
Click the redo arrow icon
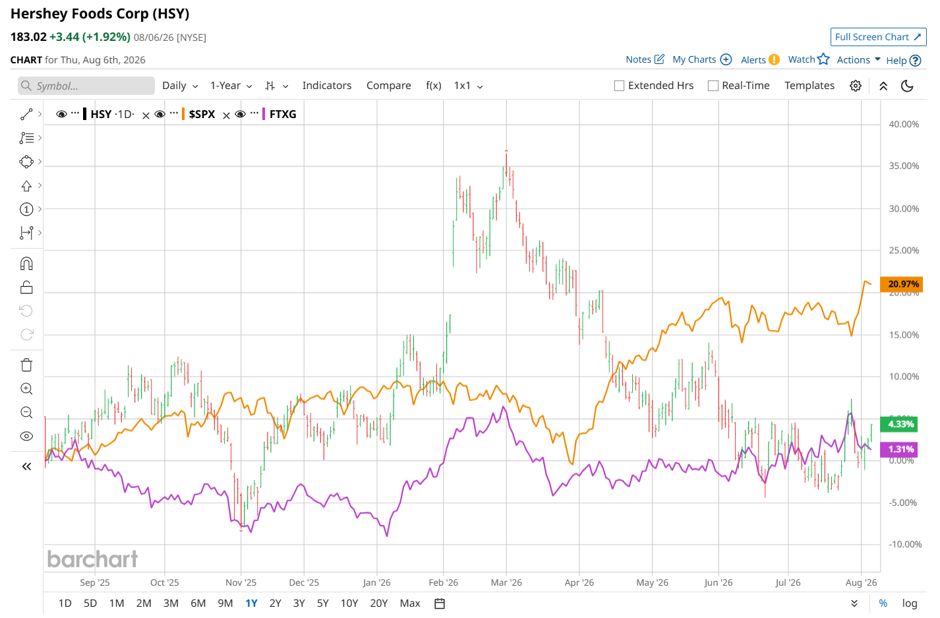coord(26,334)
